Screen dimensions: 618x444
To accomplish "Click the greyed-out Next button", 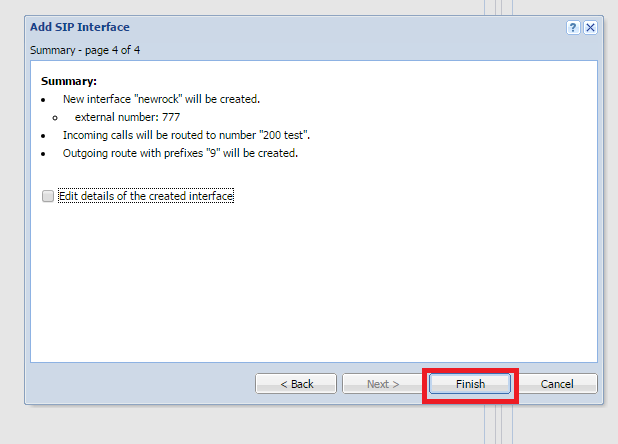I will pos(383,384).
